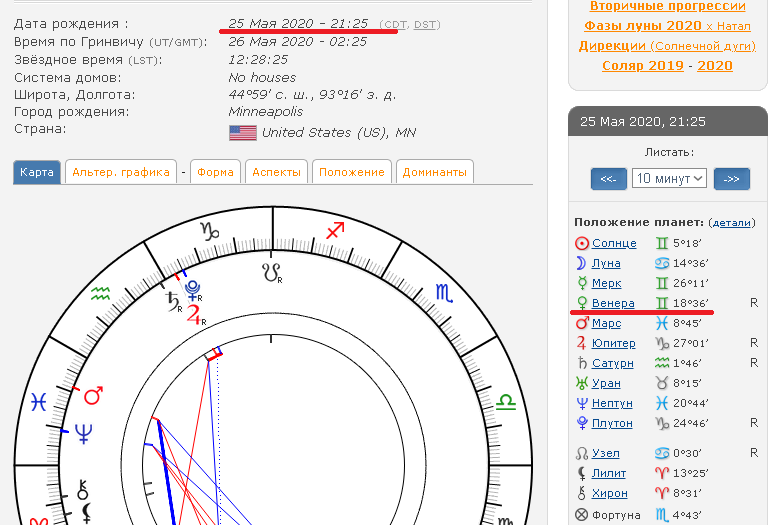The width and height of the screenshot is (773, 525).
Task: Click the Capricorn sign icon in Jupiter row
Action: pyautogui.click(x=662, y=344)
